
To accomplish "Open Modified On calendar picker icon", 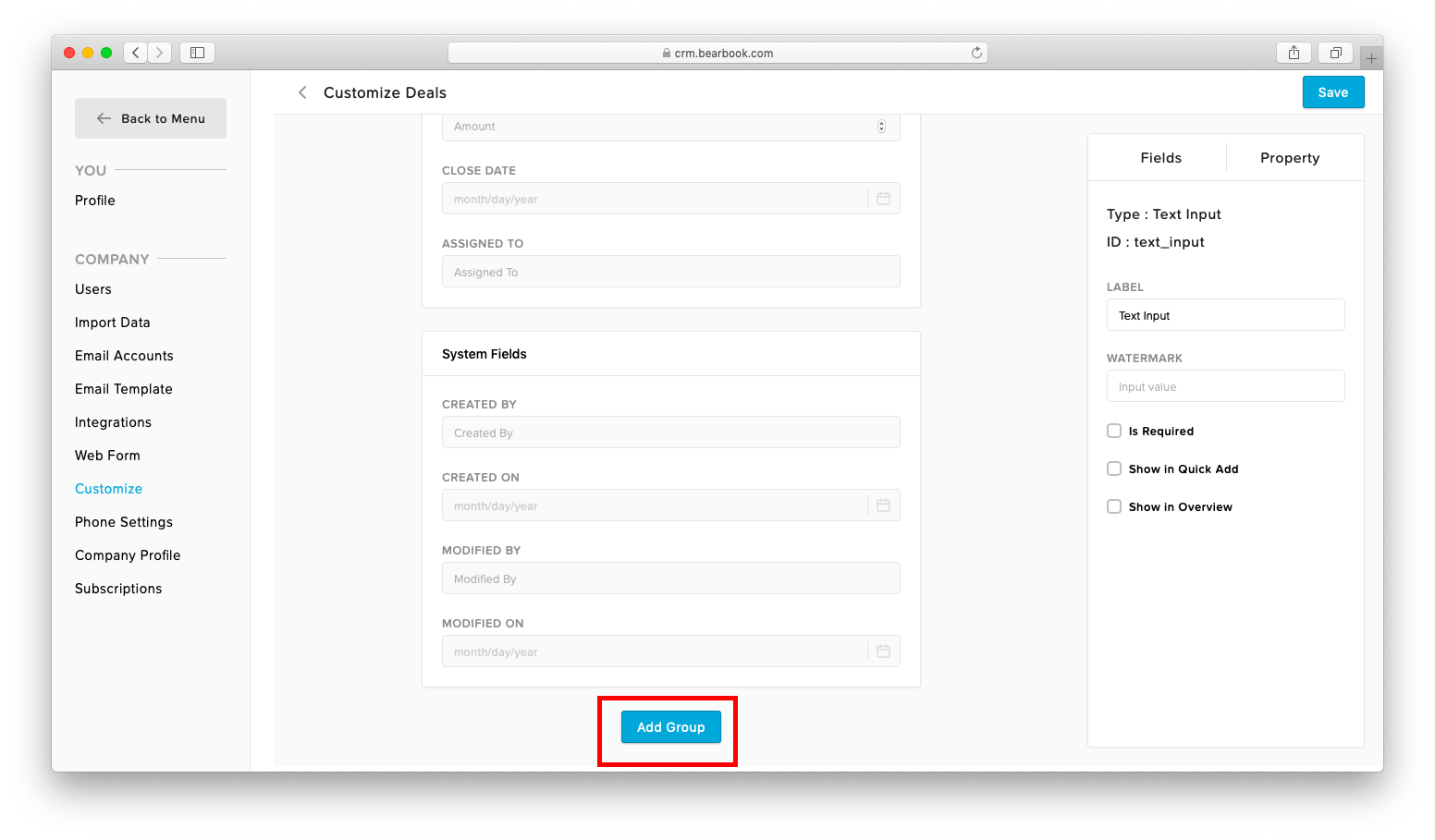I will 883,651.
